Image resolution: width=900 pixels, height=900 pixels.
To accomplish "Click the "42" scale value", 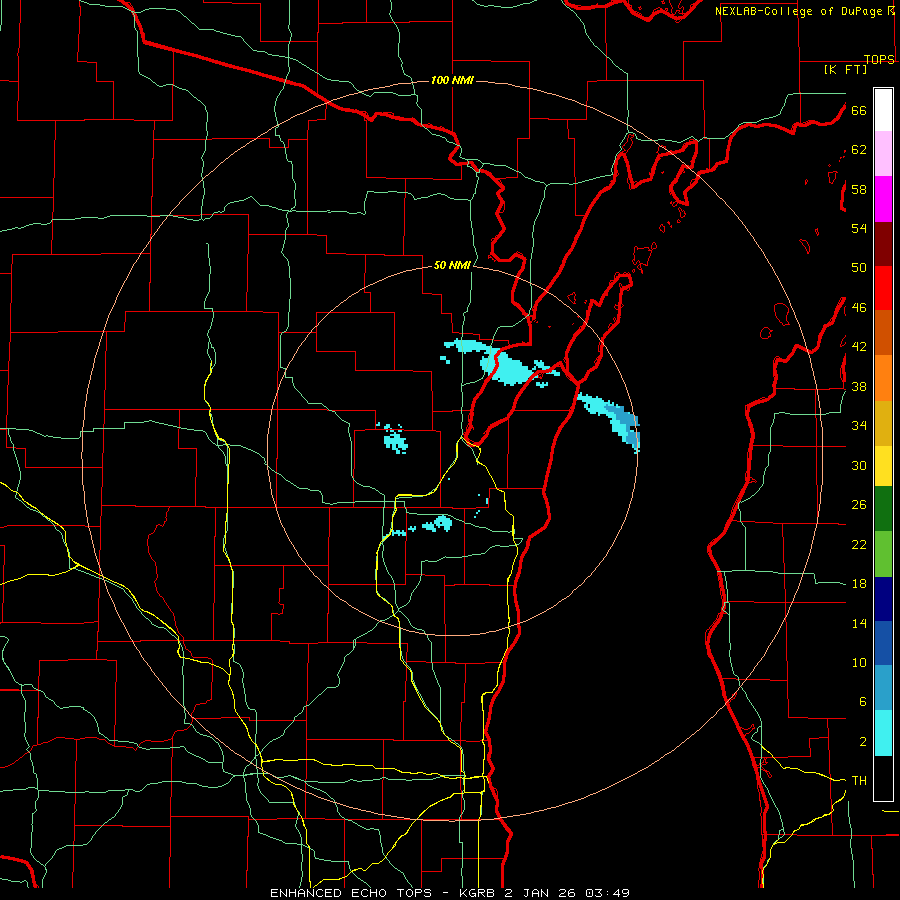I will click(859, 346).
